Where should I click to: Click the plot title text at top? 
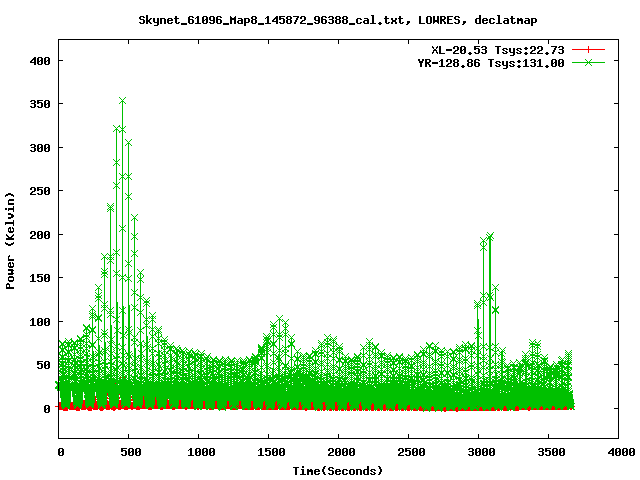coord(319,19)
